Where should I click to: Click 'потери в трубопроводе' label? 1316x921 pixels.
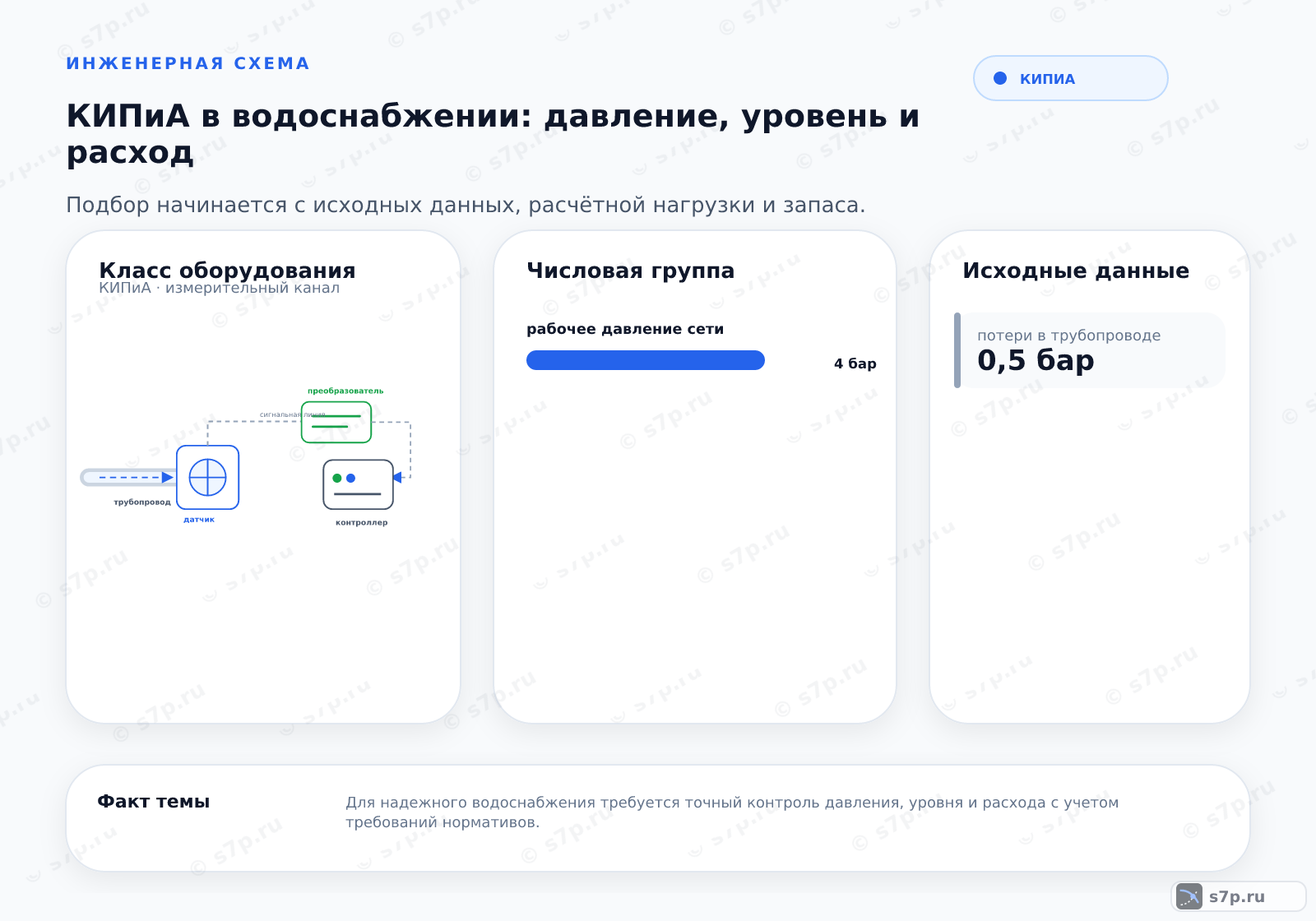[1068, 336]
